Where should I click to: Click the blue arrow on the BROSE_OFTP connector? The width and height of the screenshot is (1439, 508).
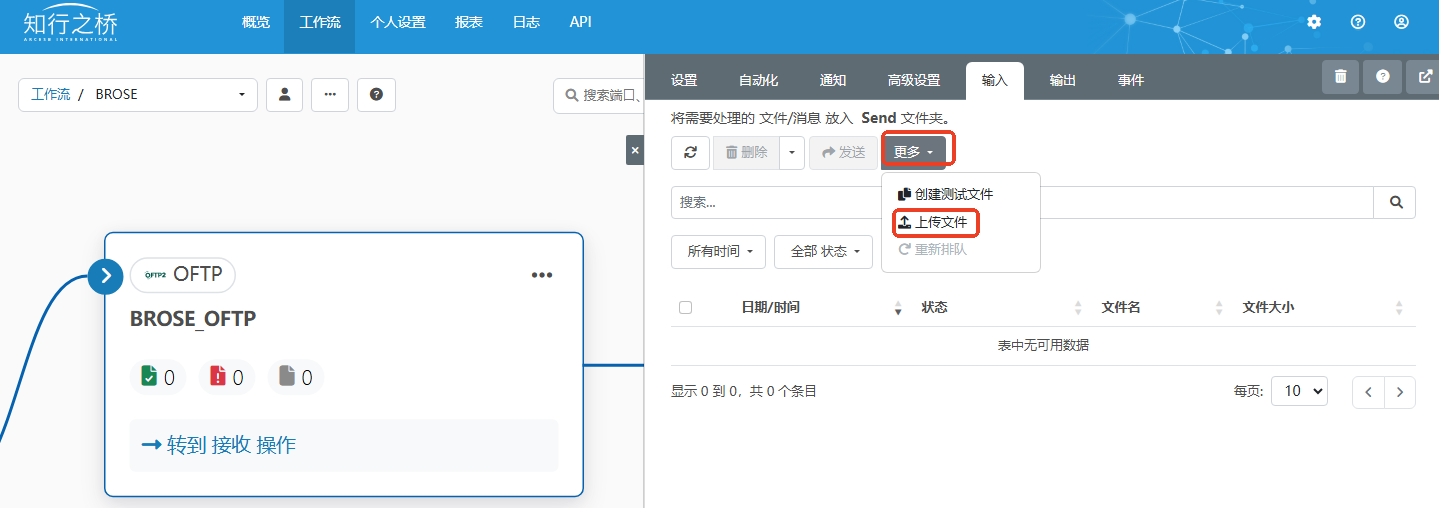(106, 275)
